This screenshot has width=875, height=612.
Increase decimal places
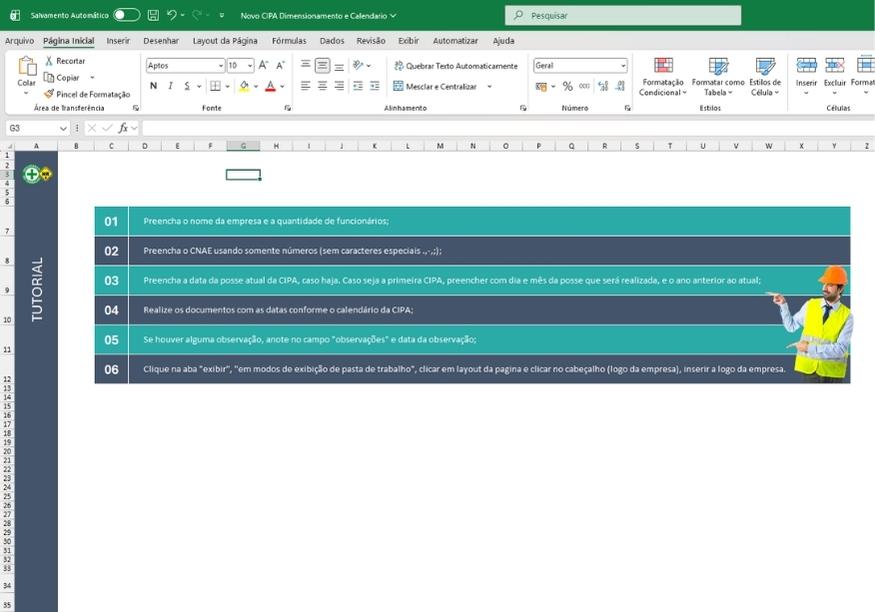(x=603, y=86)
